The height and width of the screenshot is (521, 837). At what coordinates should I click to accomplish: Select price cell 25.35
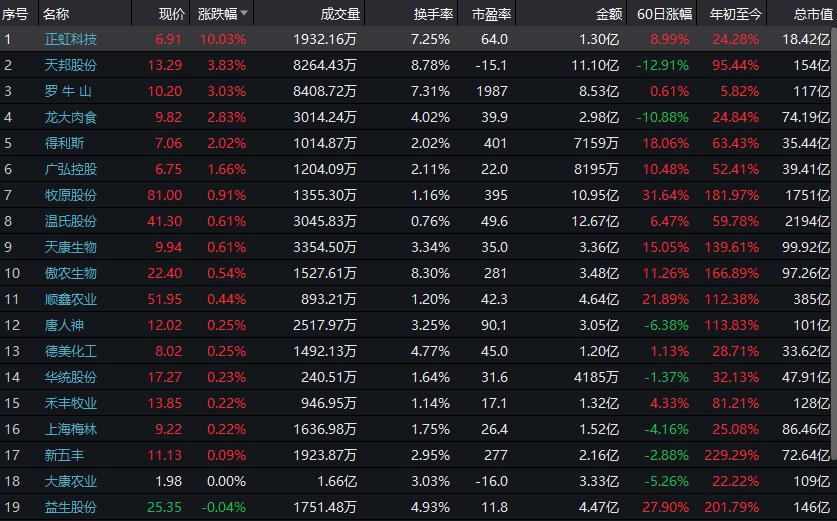click(x=164, y=507)
